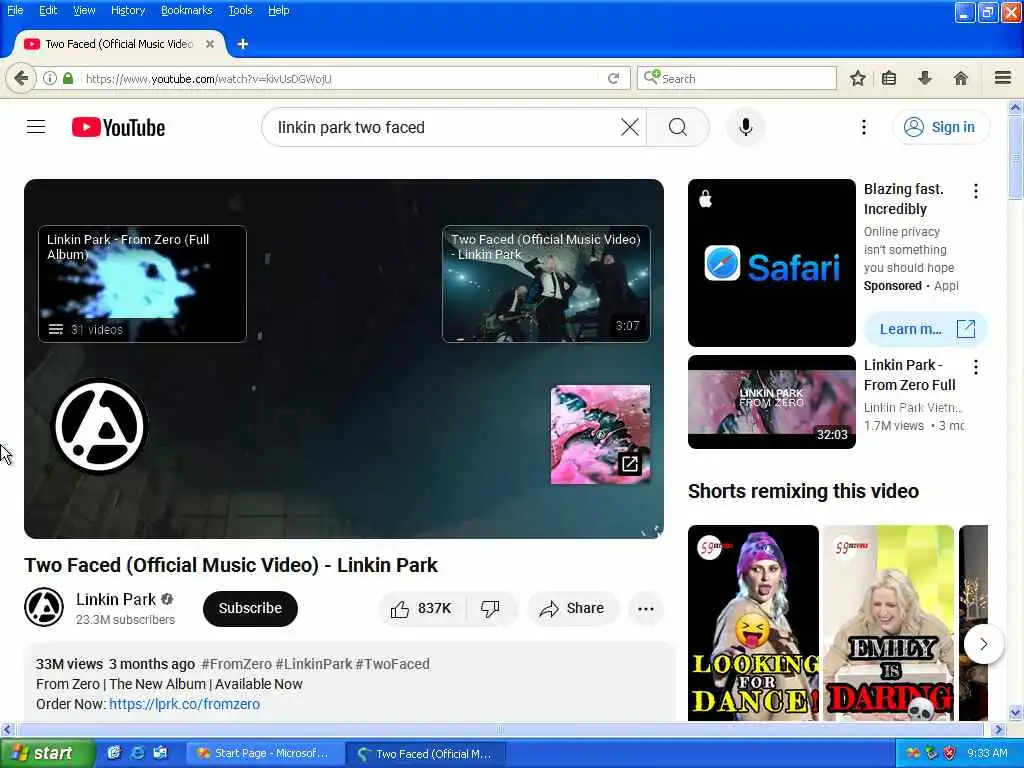Open the LOOKING FOR DANCE short
The image size is (1024, 768).
pos(753,622)
